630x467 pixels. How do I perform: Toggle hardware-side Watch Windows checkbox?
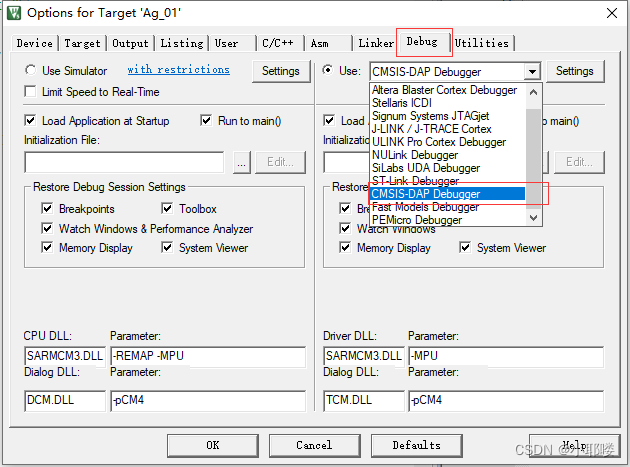coord(345,228)
